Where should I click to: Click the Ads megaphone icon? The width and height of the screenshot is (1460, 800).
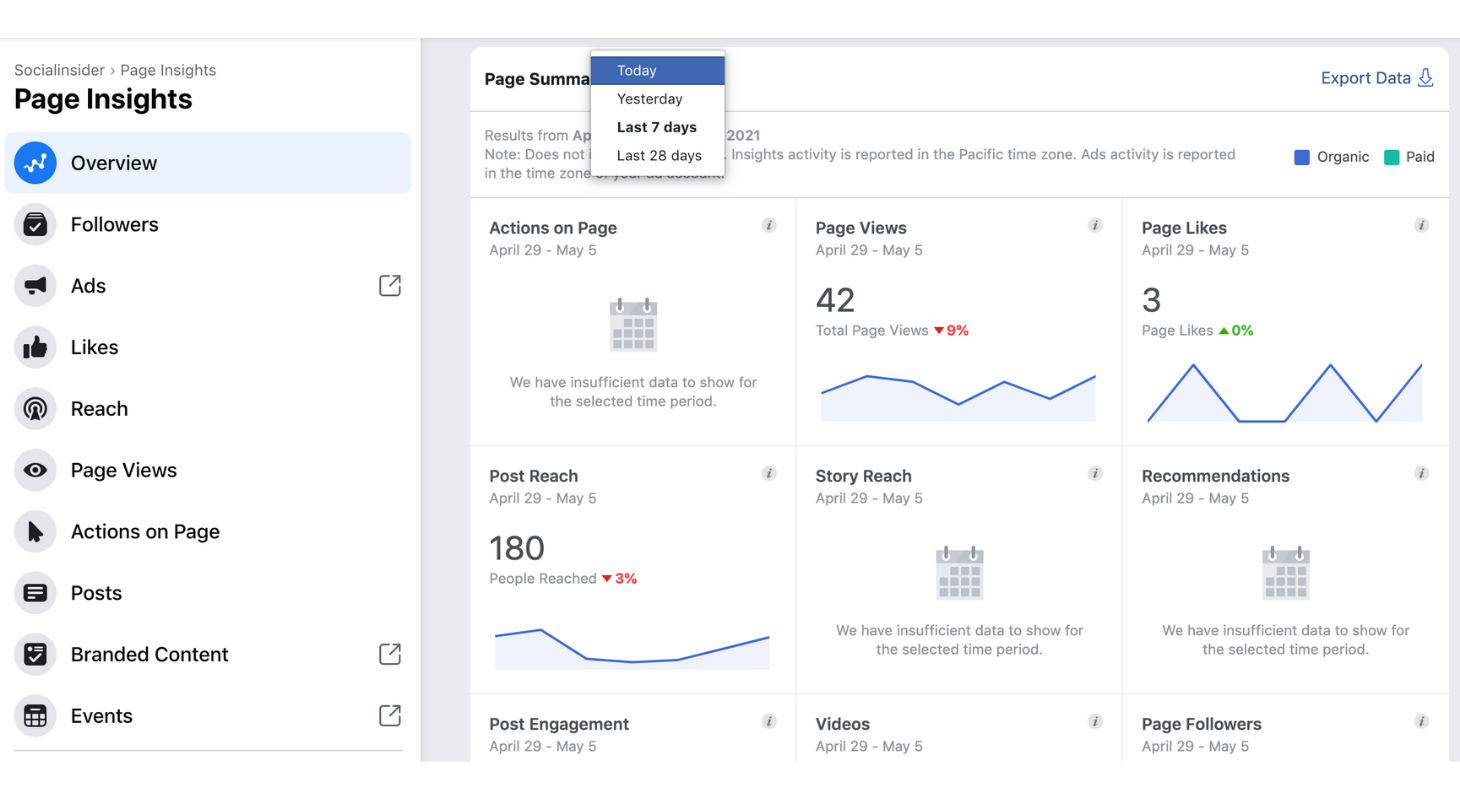point(35,286)
